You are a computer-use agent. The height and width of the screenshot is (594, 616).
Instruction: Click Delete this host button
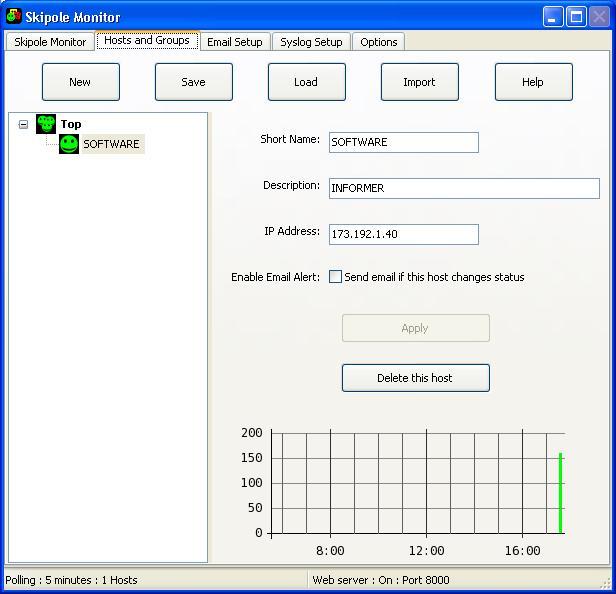(x=416, y=378)
